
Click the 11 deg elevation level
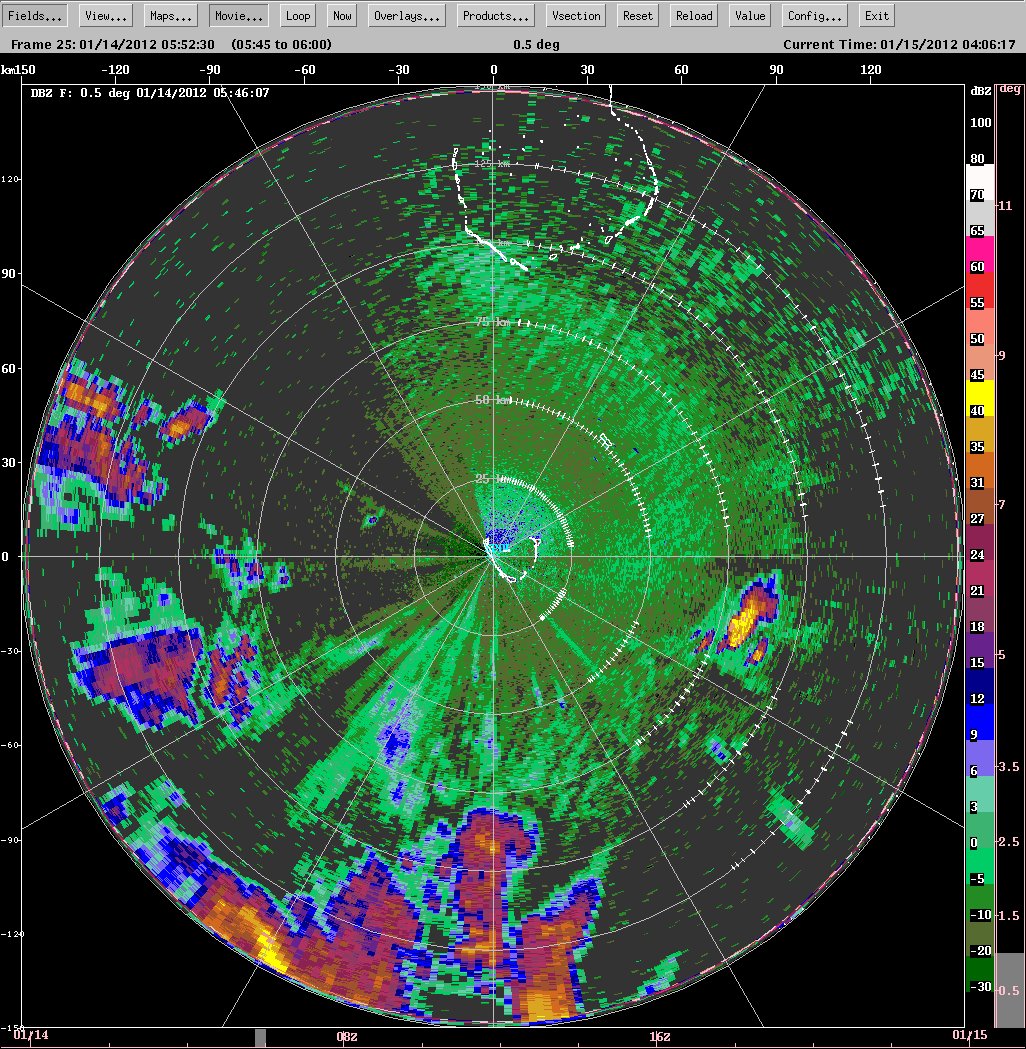pos(1005,206)
